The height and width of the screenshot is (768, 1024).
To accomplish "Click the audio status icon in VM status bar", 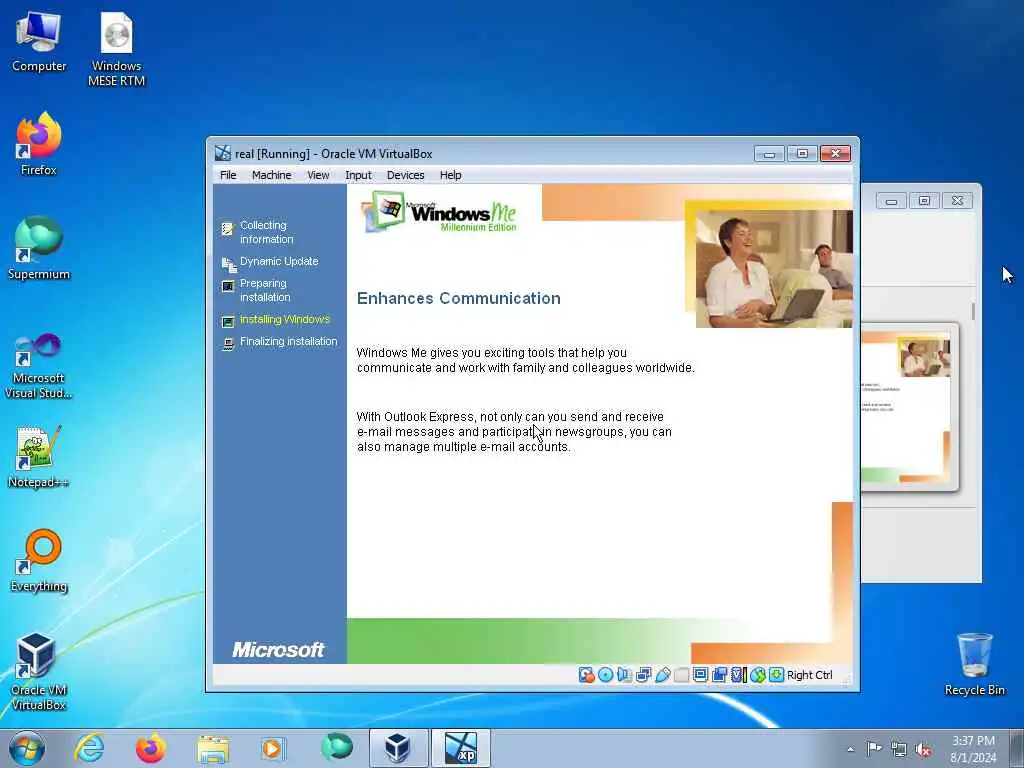I will (x=624, y=675).
